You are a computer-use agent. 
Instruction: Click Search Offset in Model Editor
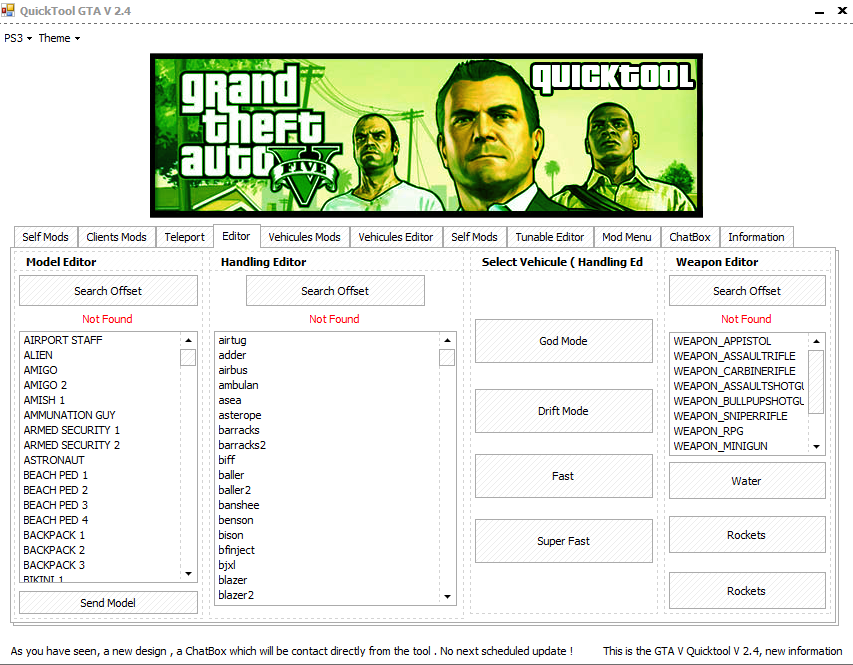pyautogui.click(x=108, y=291)
